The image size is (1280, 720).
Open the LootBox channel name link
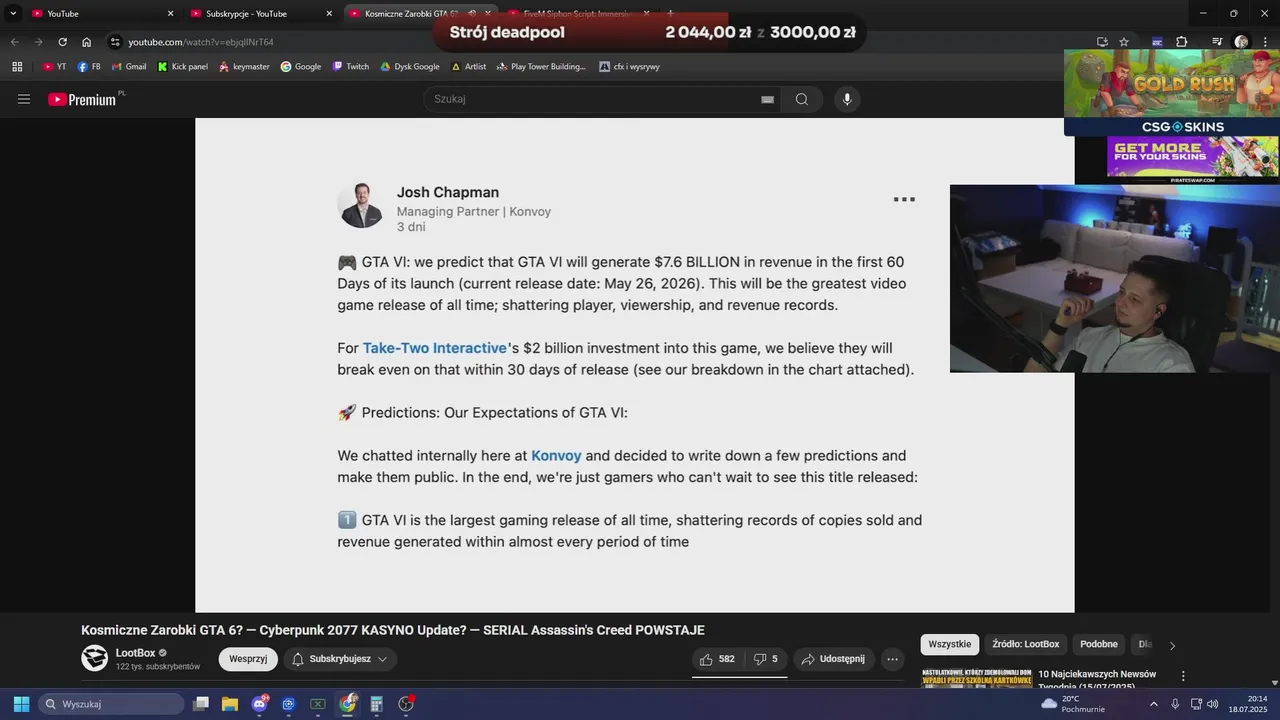pos(136,653)
